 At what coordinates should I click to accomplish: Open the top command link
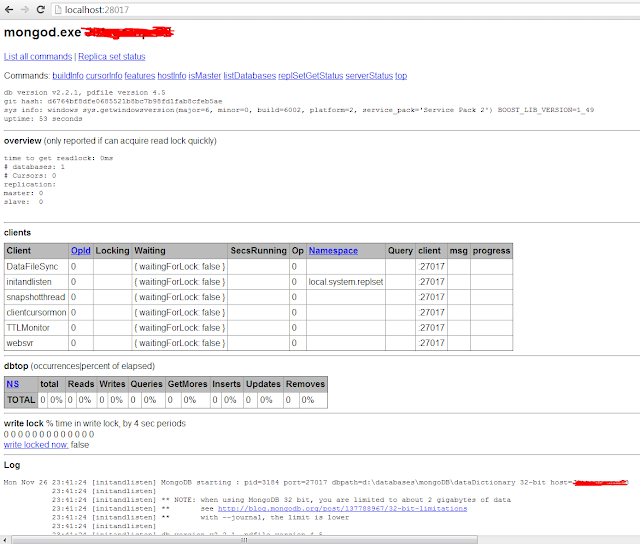pyautogui.click(x=401, y=75)
